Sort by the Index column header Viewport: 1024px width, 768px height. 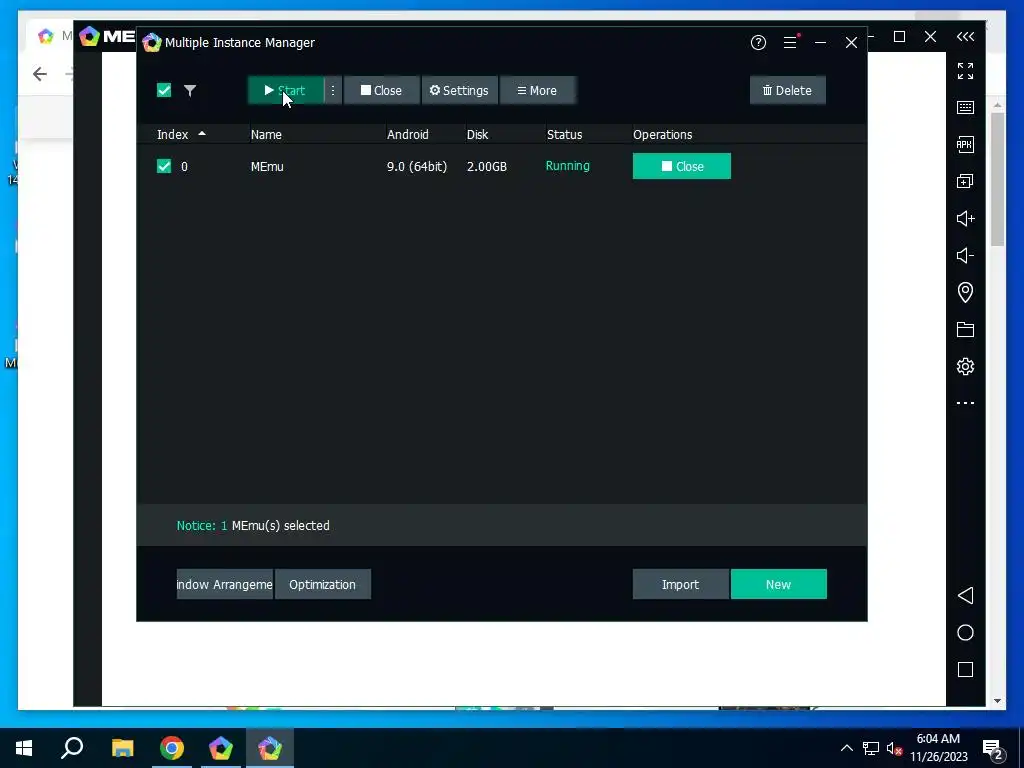coord(172,135)
